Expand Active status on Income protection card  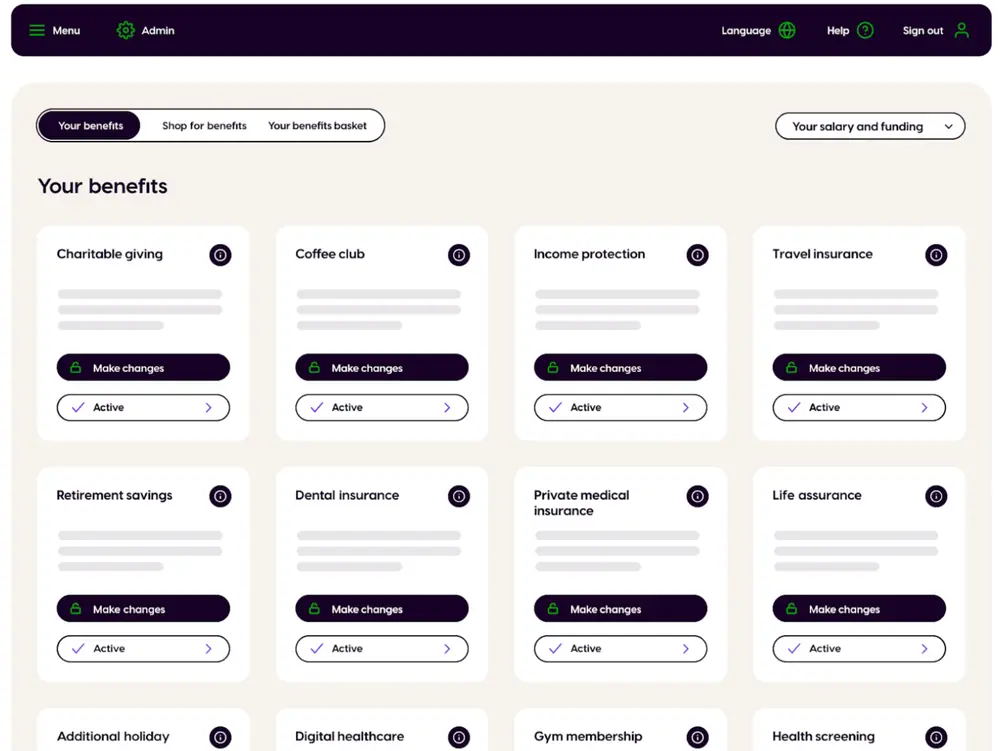(620, 407)
